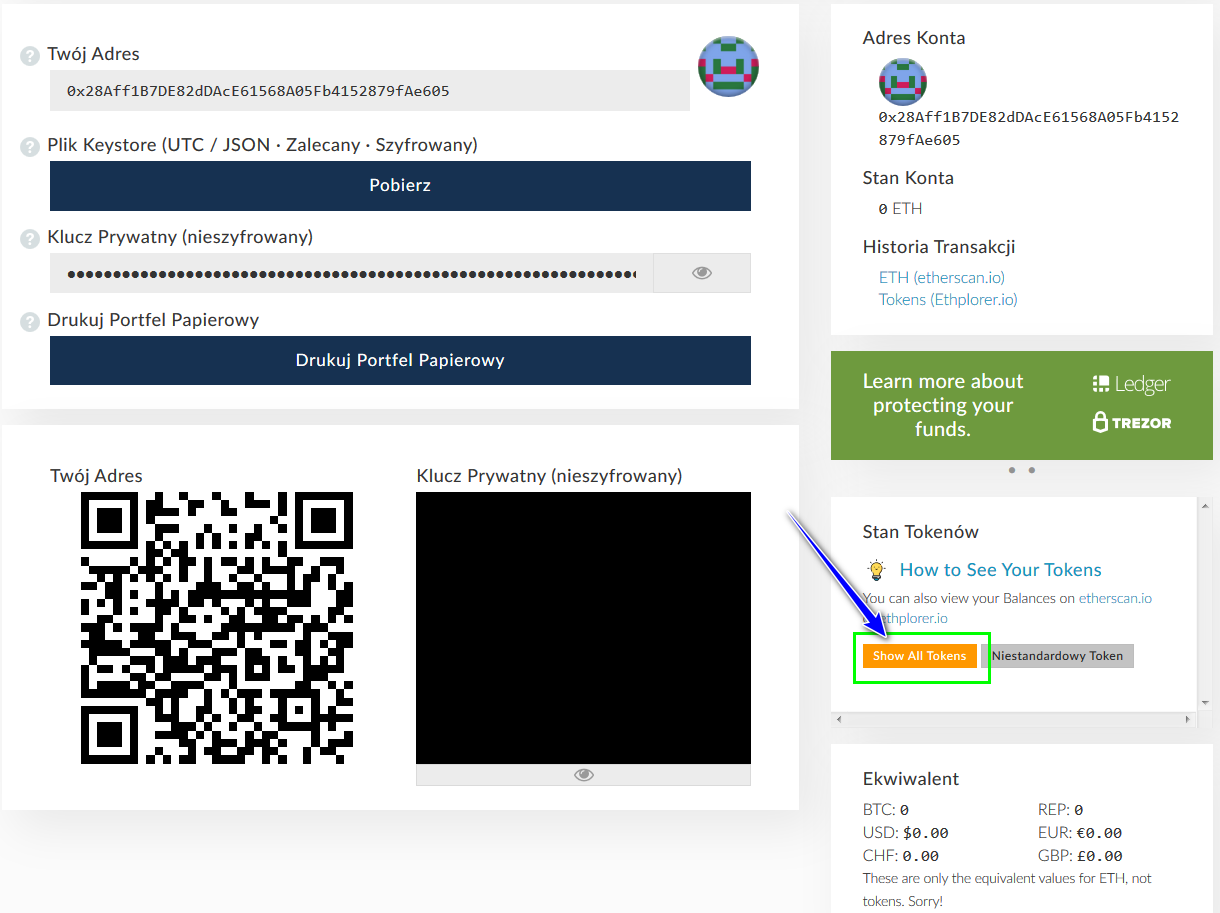Open Tokens (Ethplorer.io) history link
Screen dimensions: 1220x913
tap(948, 299)
